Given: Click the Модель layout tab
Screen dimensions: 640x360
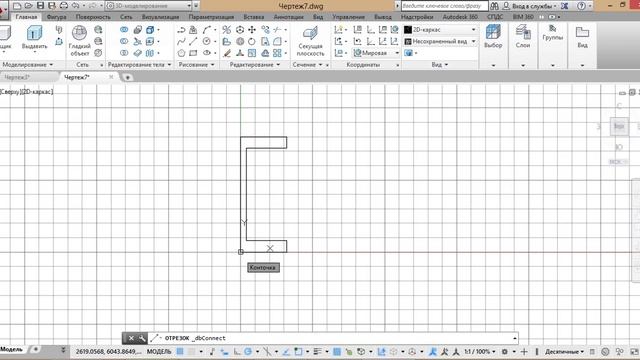Looking at the screenshot, I should [11, 349].
